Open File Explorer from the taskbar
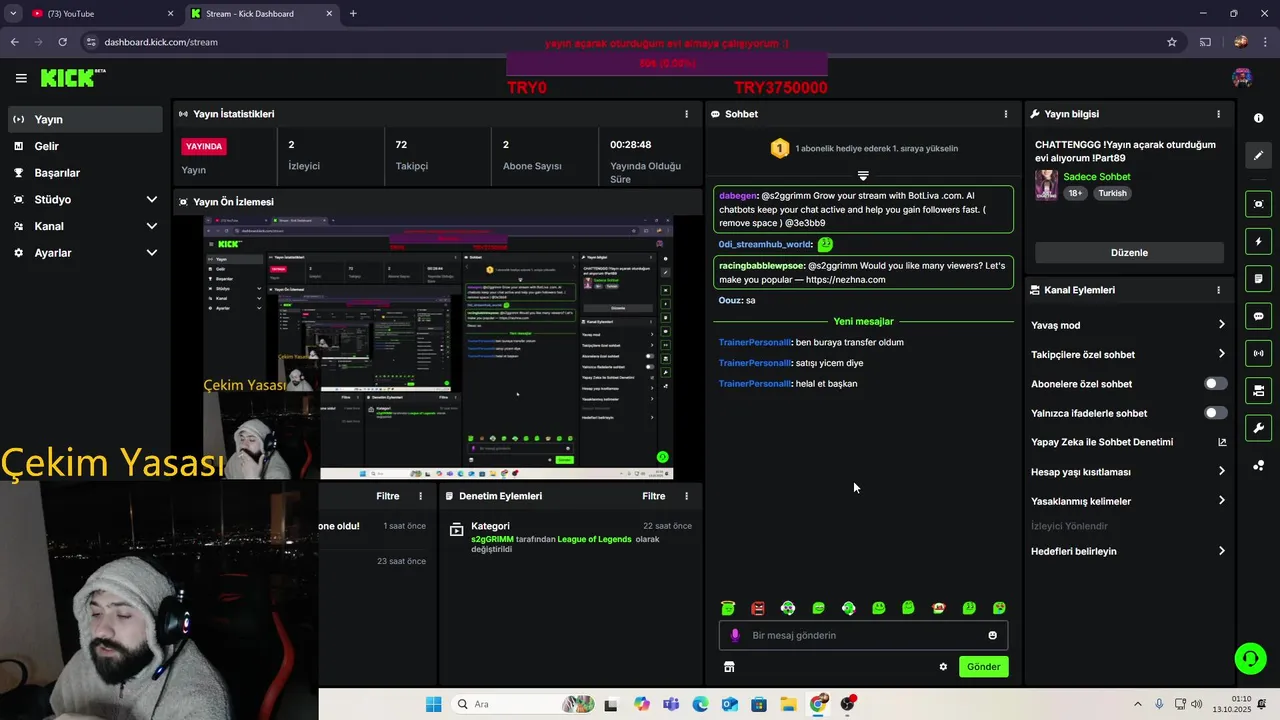1280x720 pixels. pyautogui.click(x=788, y=704)
